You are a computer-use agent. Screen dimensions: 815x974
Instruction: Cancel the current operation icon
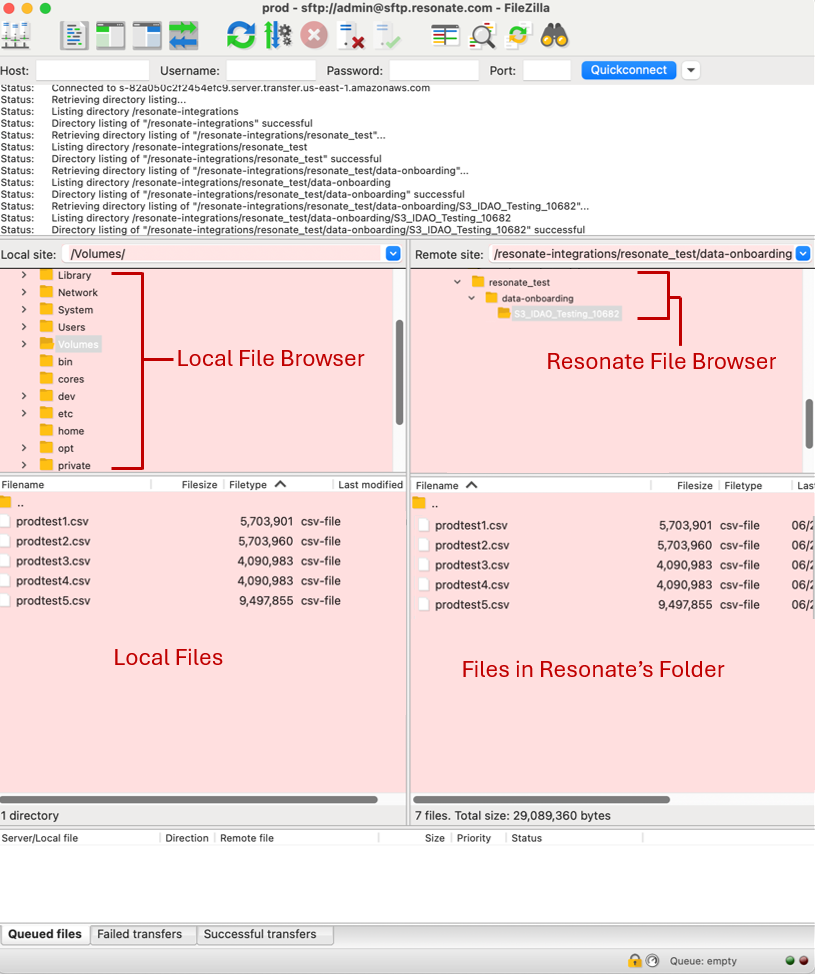(314, 35)
